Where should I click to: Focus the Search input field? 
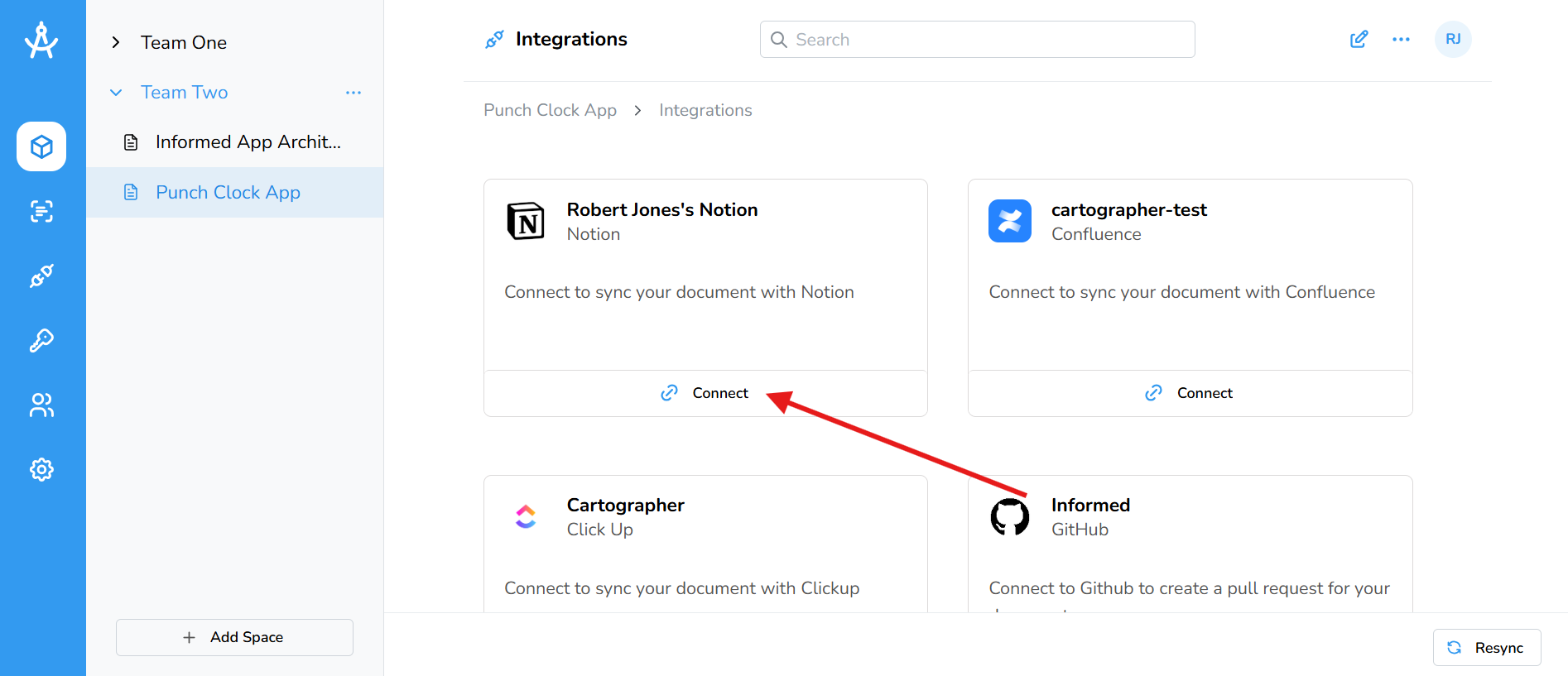click(x=977, y=40)
